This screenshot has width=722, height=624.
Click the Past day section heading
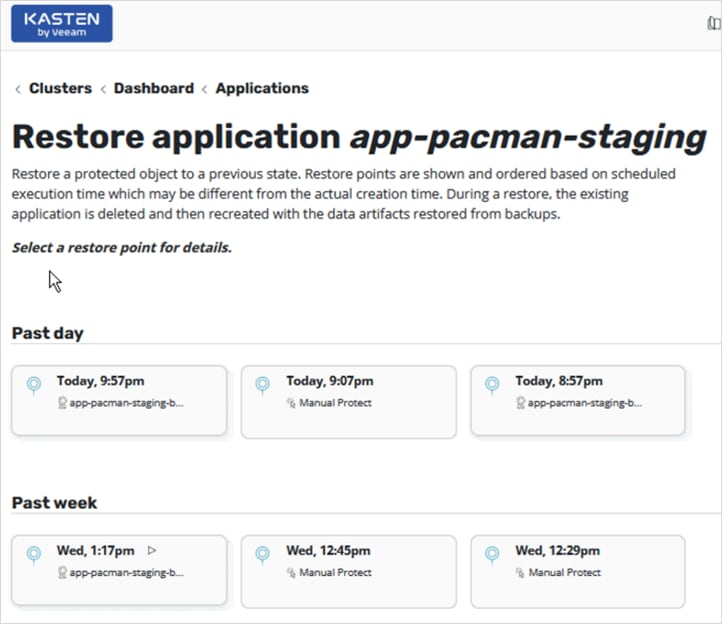47,333
